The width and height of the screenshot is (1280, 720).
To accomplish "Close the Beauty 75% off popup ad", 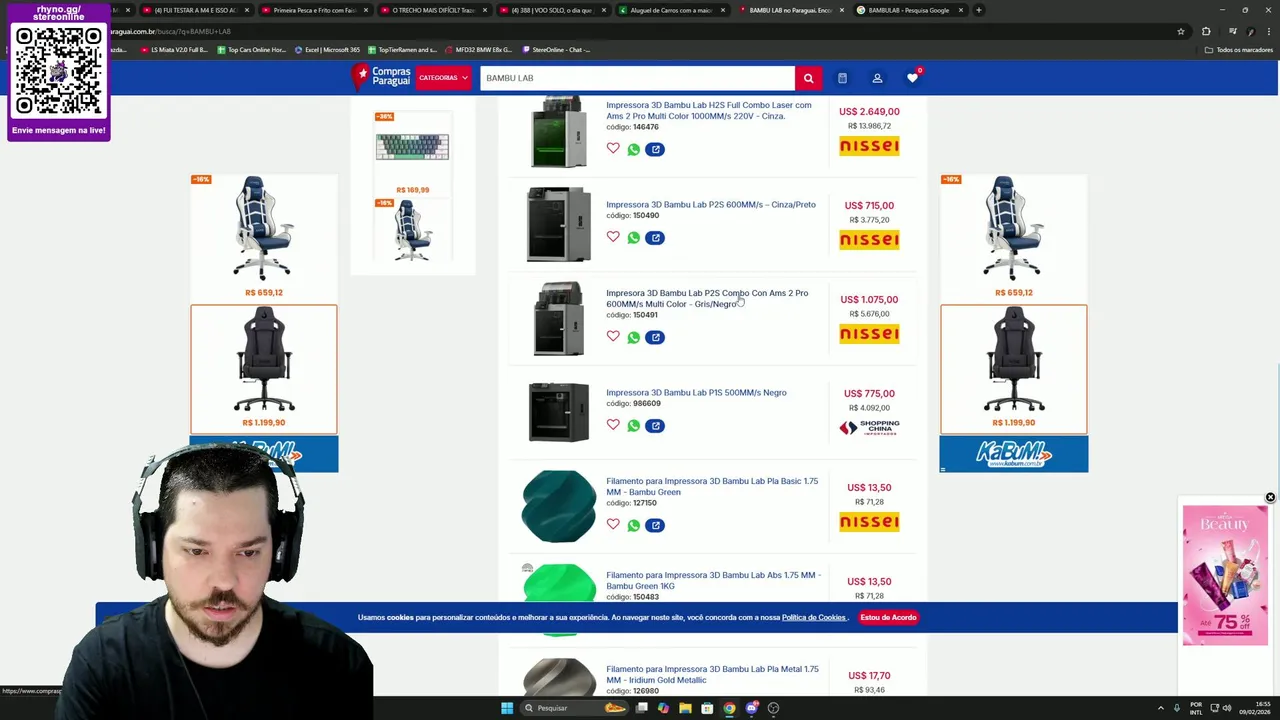I will 1270,497.
